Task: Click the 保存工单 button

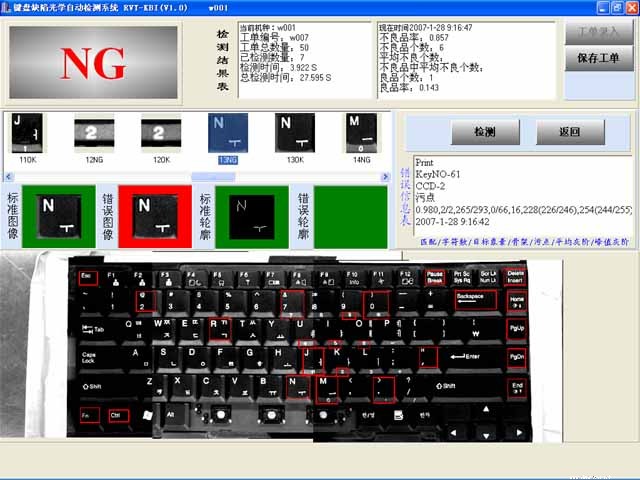Action: pyautogui.click(x=599, y=58)
